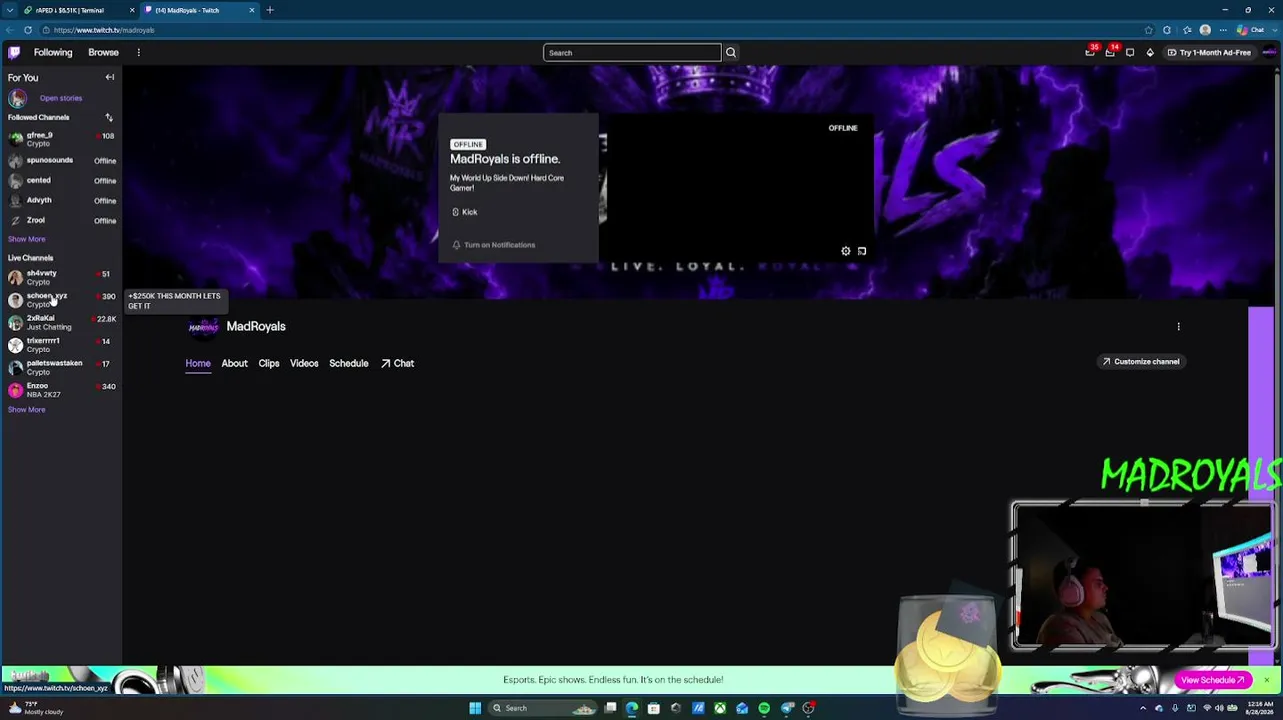Switch to the About tab
This screenshot has height=720, width=1283.
(x=234, y=363)
